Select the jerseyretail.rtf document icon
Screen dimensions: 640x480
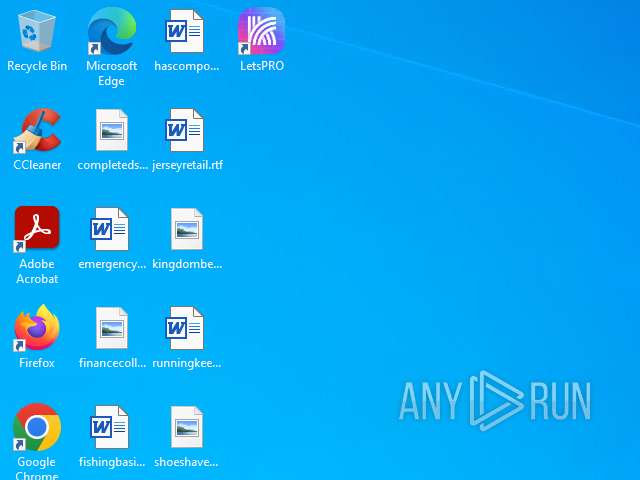(184, 130)
